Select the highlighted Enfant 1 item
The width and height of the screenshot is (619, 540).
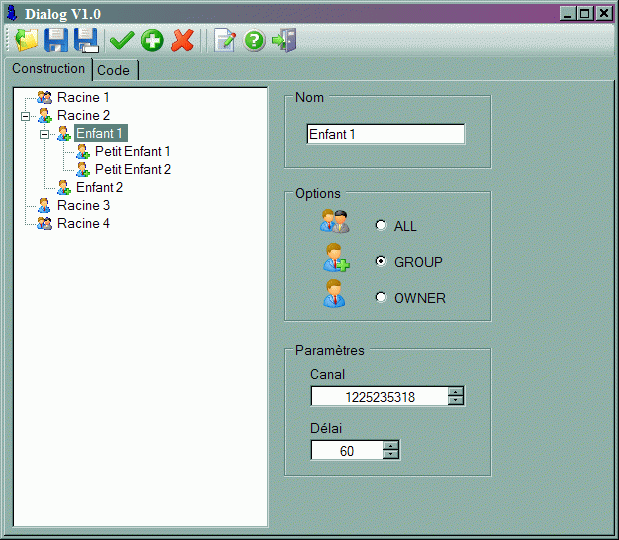pos(100,133)
